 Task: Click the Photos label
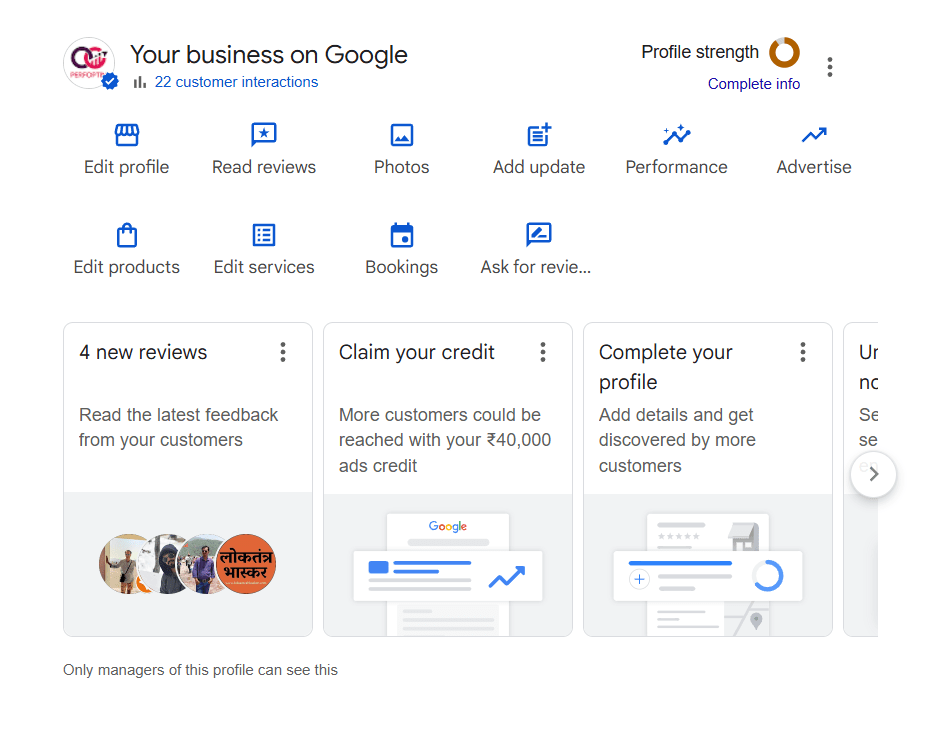402,167
